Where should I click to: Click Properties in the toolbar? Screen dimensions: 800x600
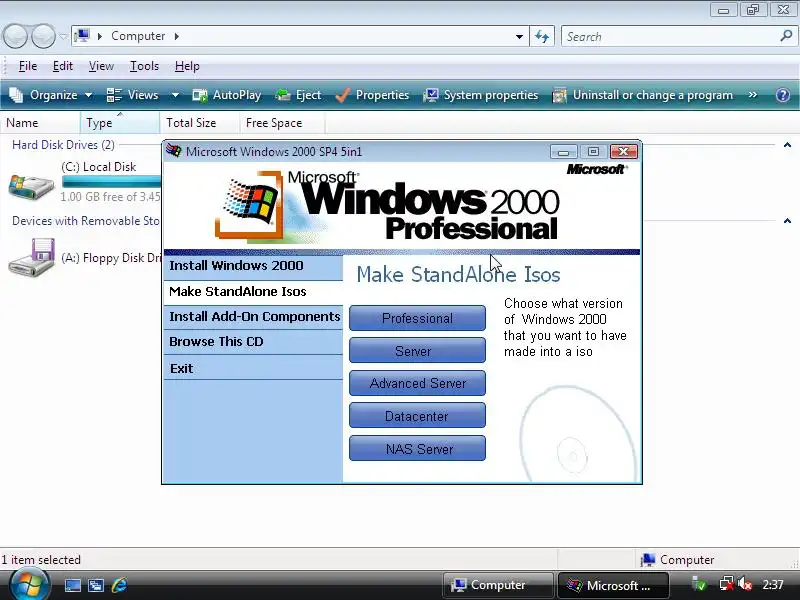click(x=372, y=95)
